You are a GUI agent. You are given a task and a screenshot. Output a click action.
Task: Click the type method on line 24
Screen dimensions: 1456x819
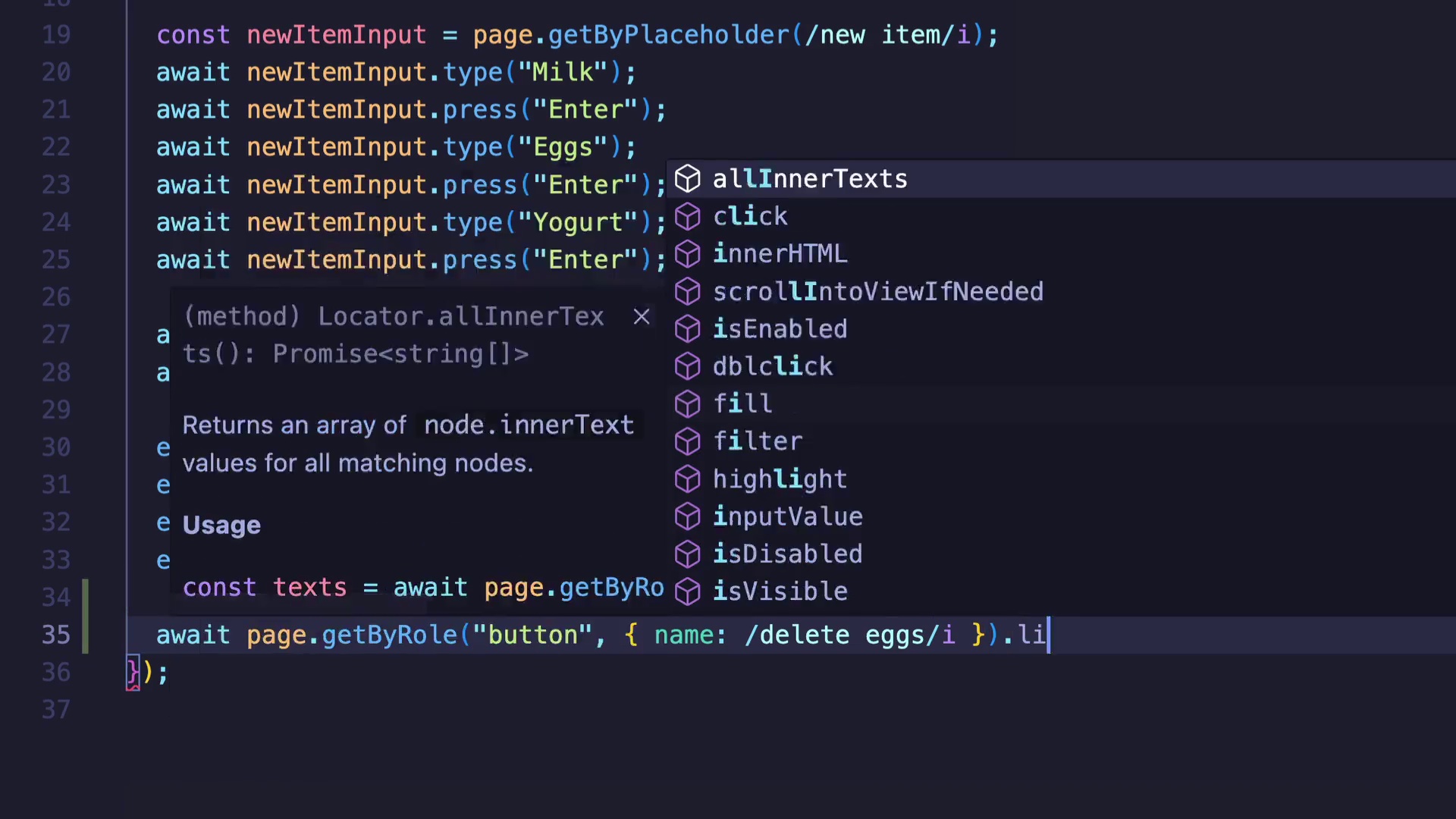[x=472, y=222]
